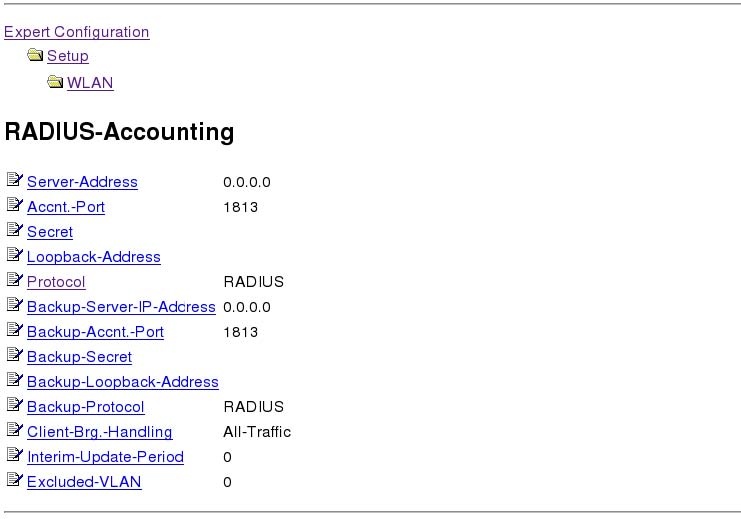Open the Interim-Update-Period link

coord(105,457)
